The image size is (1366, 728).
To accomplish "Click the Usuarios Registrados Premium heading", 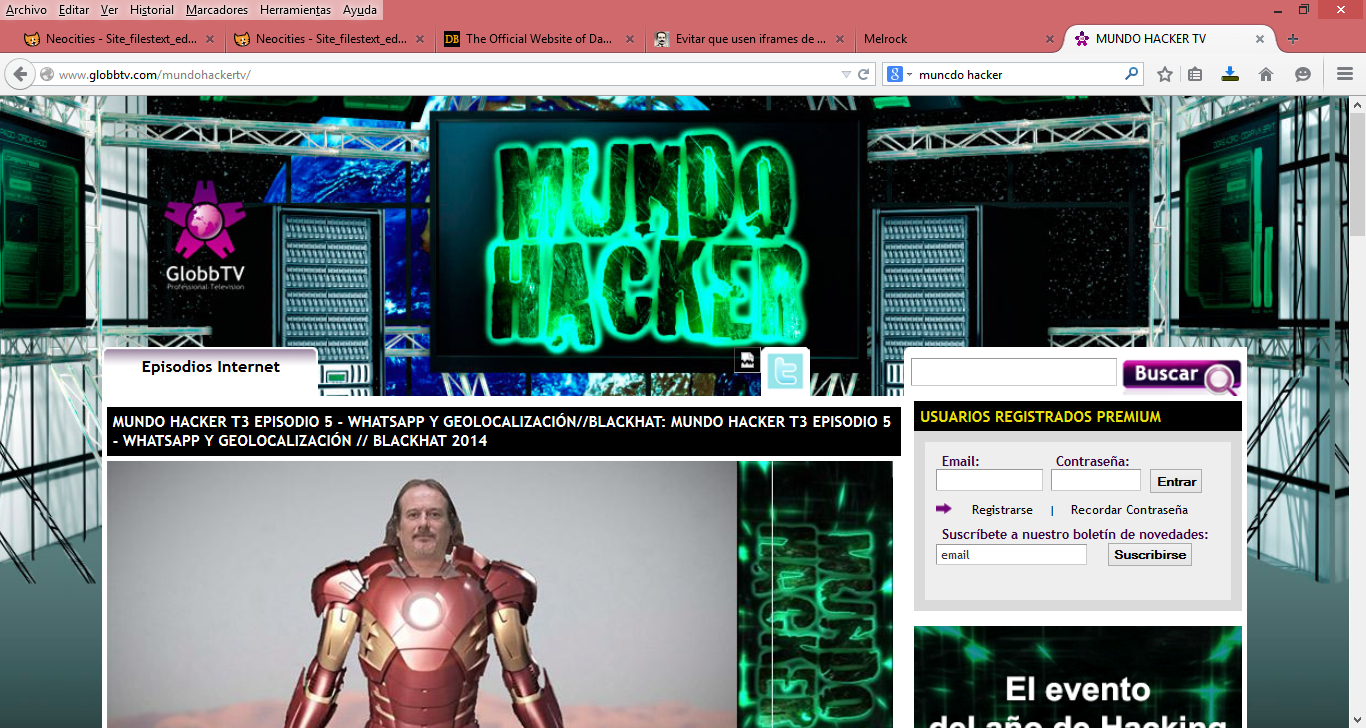I will 1041,416.
